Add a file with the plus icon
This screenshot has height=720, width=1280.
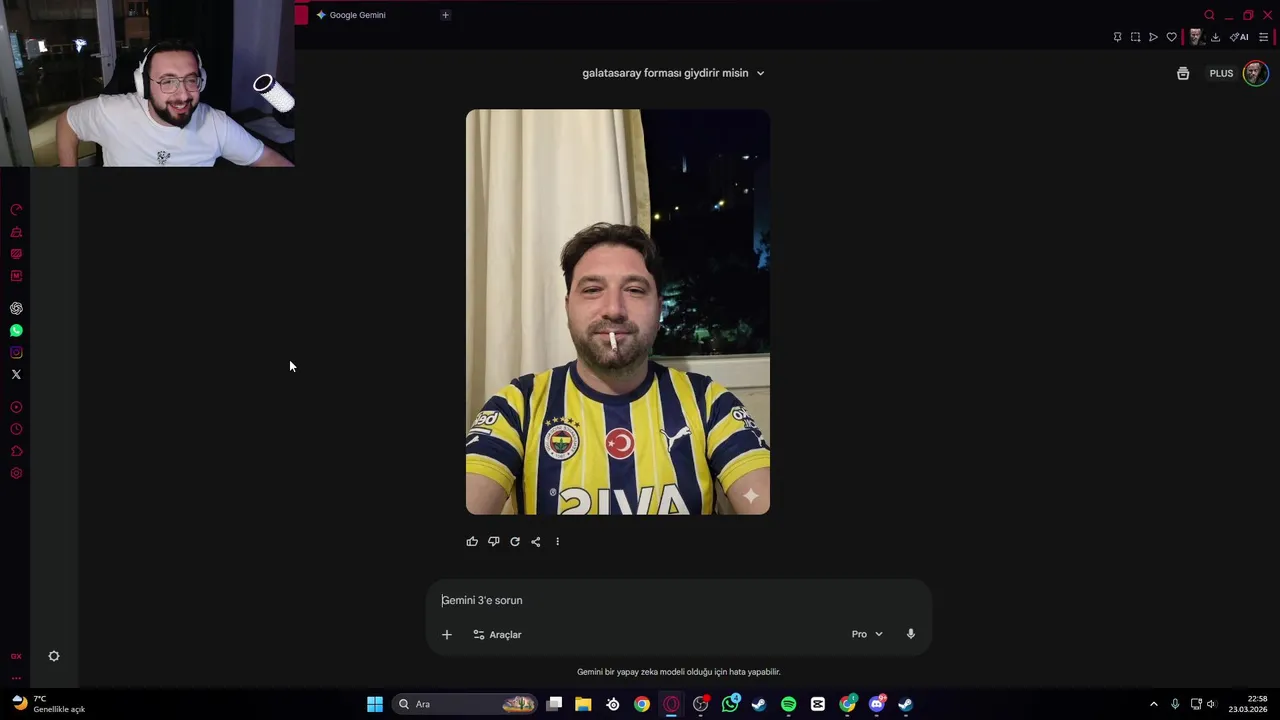447,634
